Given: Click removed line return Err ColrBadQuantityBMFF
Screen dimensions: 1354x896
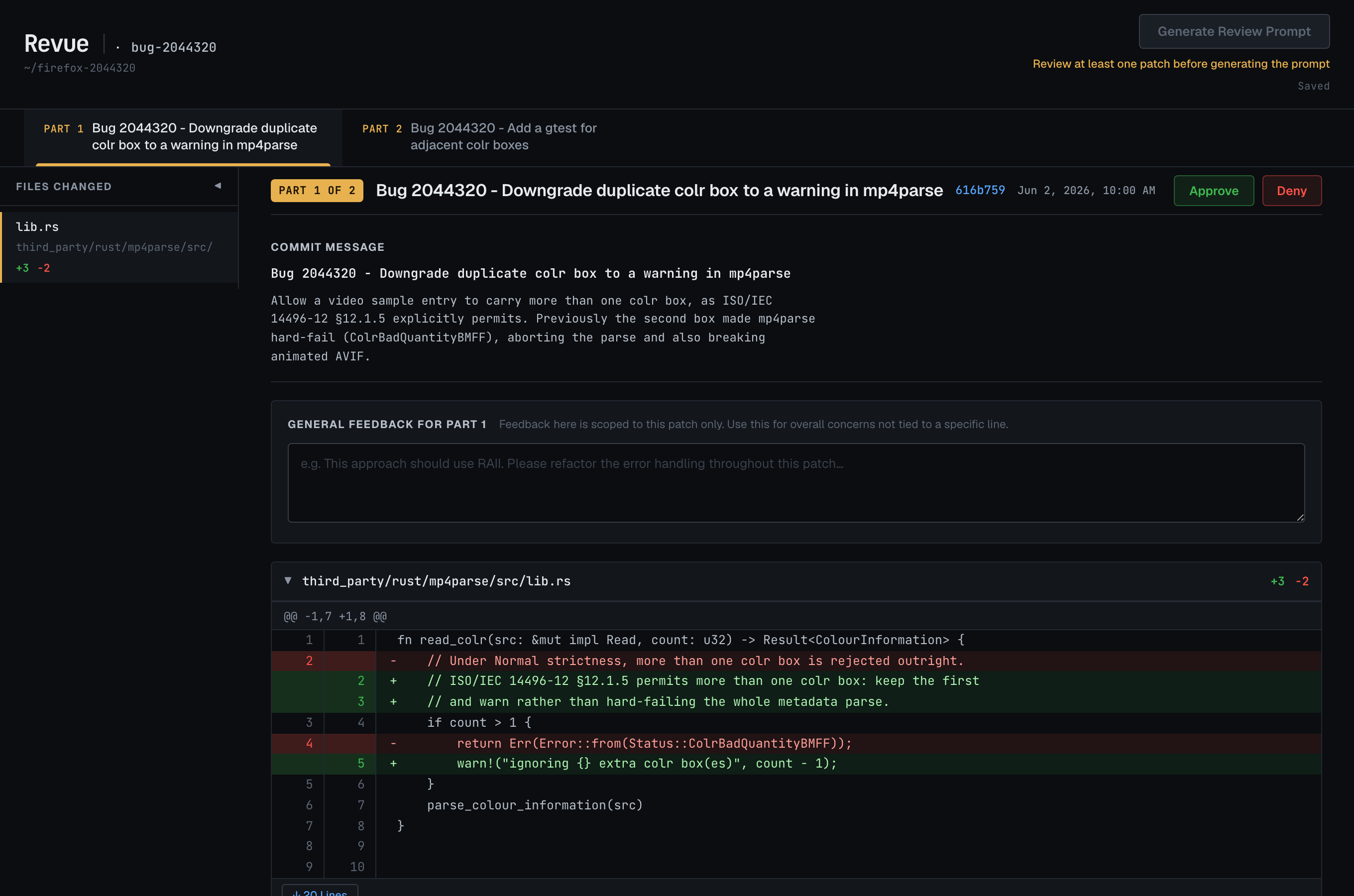Looking at the screenshot, I should 796,743.
